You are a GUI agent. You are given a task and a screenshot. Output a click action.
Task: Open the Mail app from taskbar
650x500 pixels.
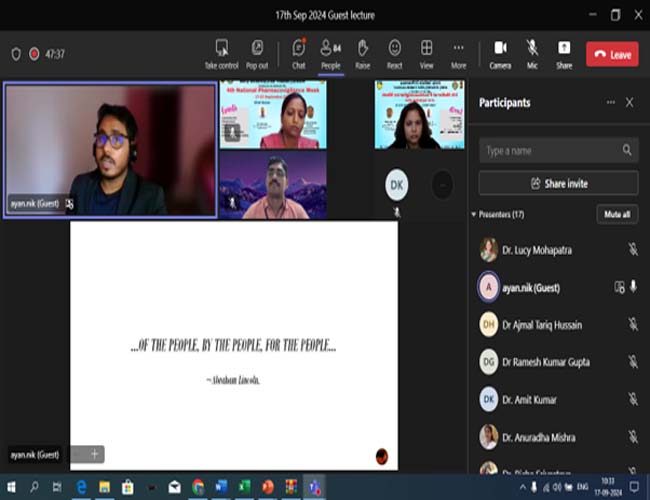point(175,487)
